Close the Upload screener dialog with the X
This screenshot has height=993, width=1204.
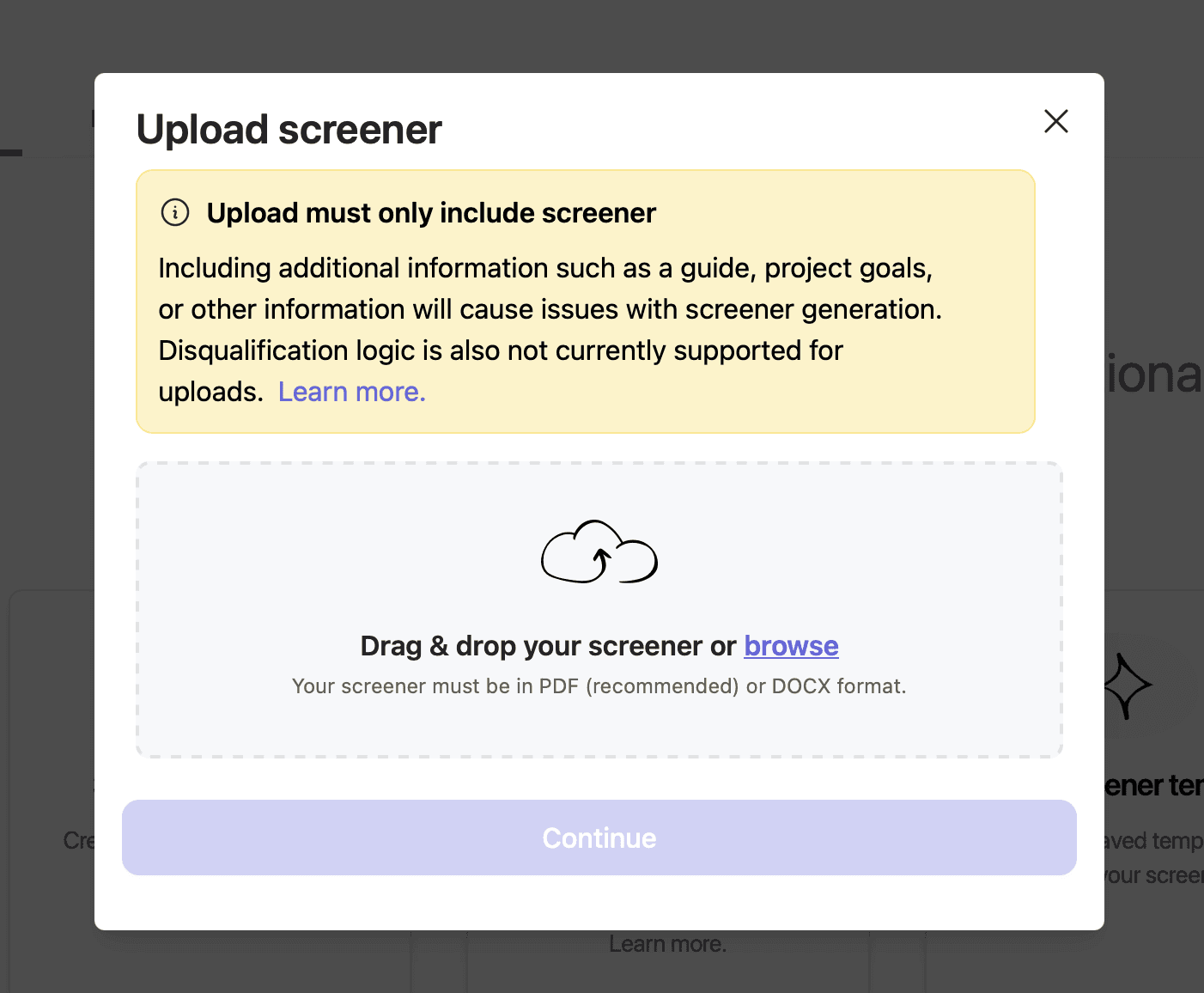(1055, 121)
